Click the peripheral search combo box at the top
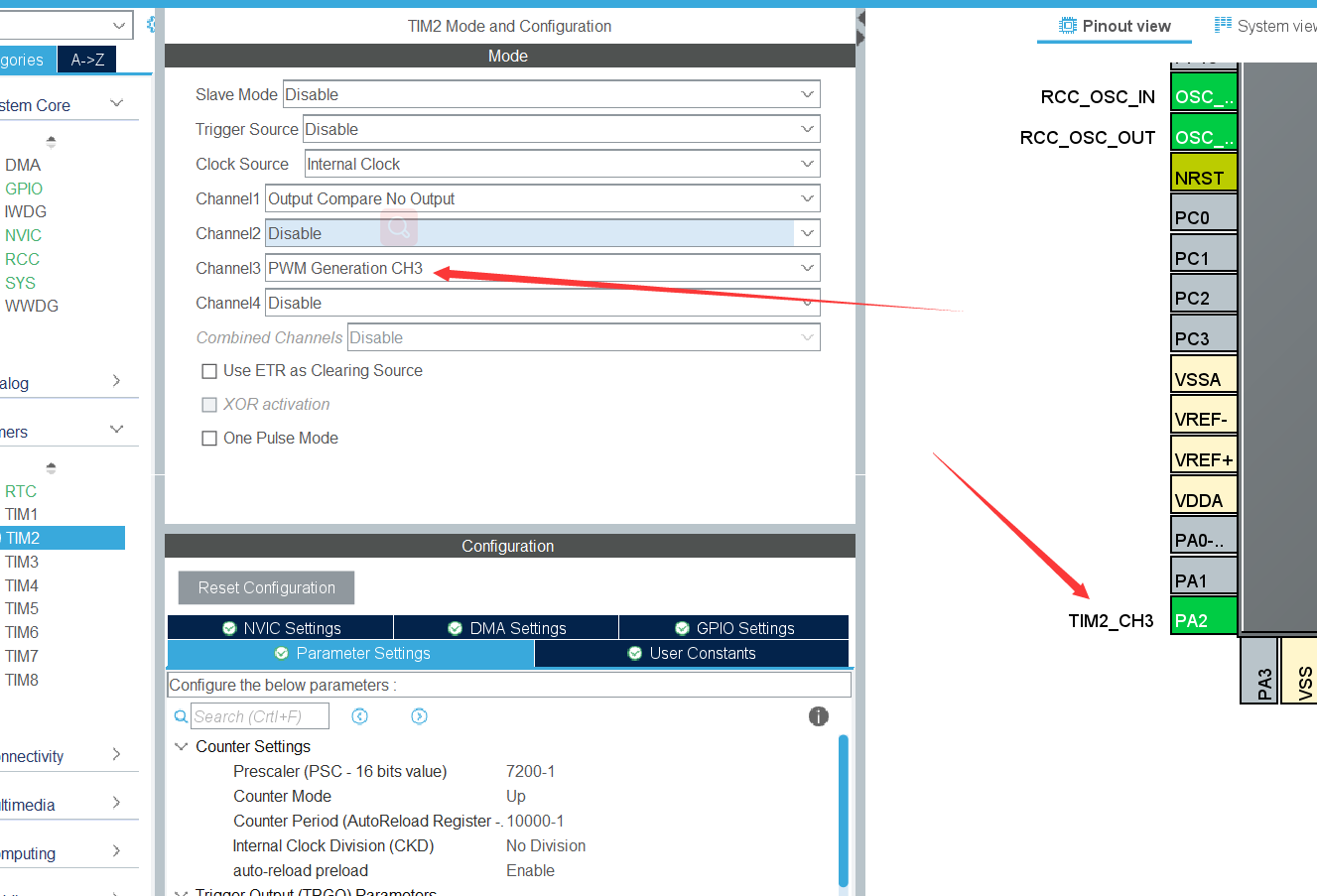1317x896 pixels. pos(66,25)
